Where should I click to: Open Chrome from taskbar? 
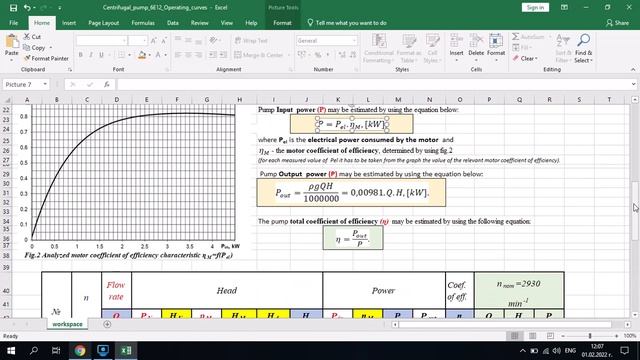80,351
